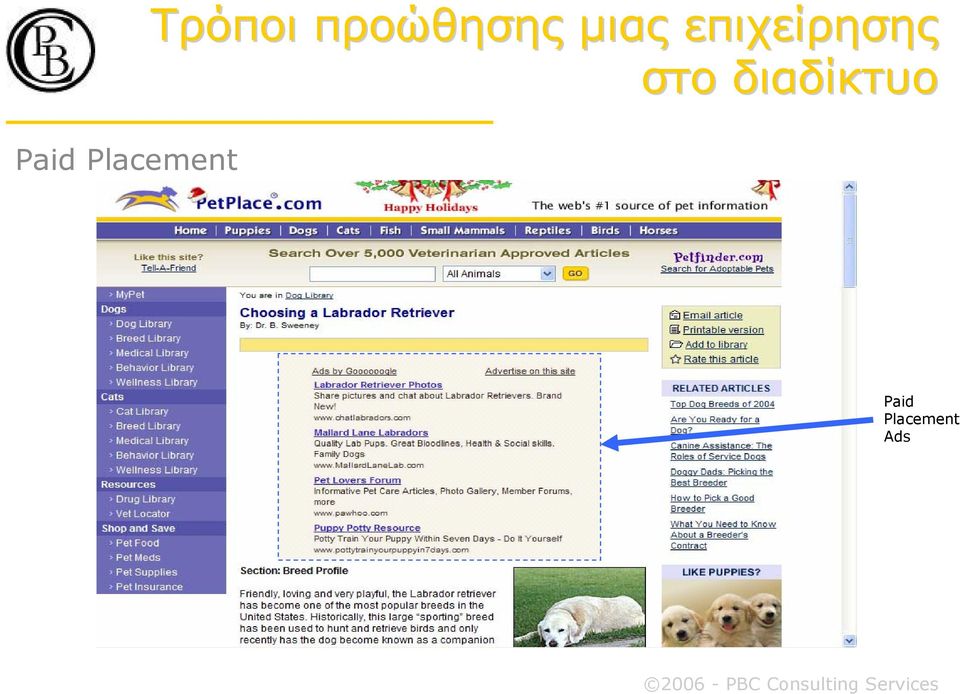Open Pet Supplies in the sidebar

(x=146, y=572)
